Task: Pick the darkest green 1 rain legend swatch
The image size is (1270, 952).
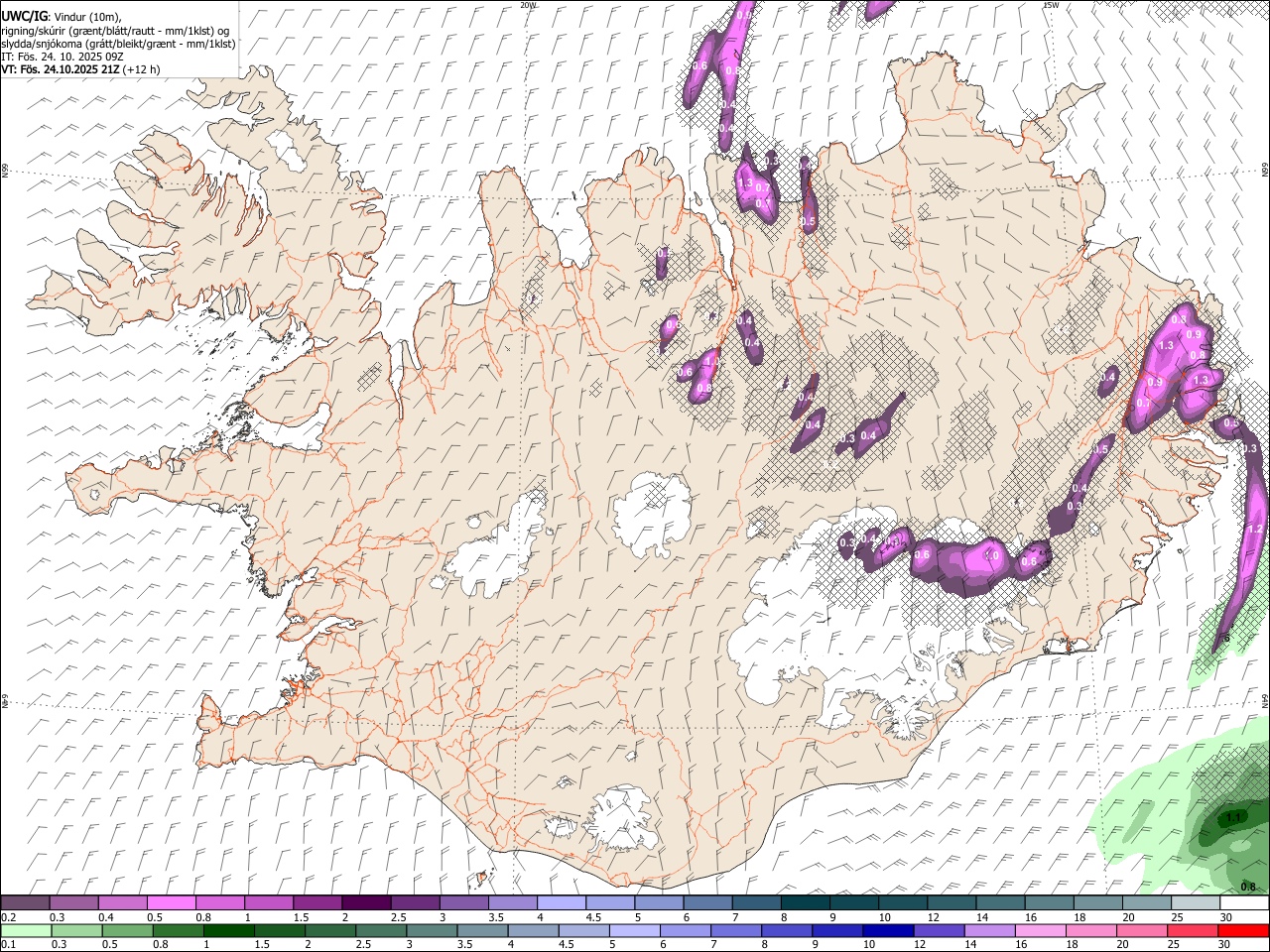Action: click(x=228, y=930)
